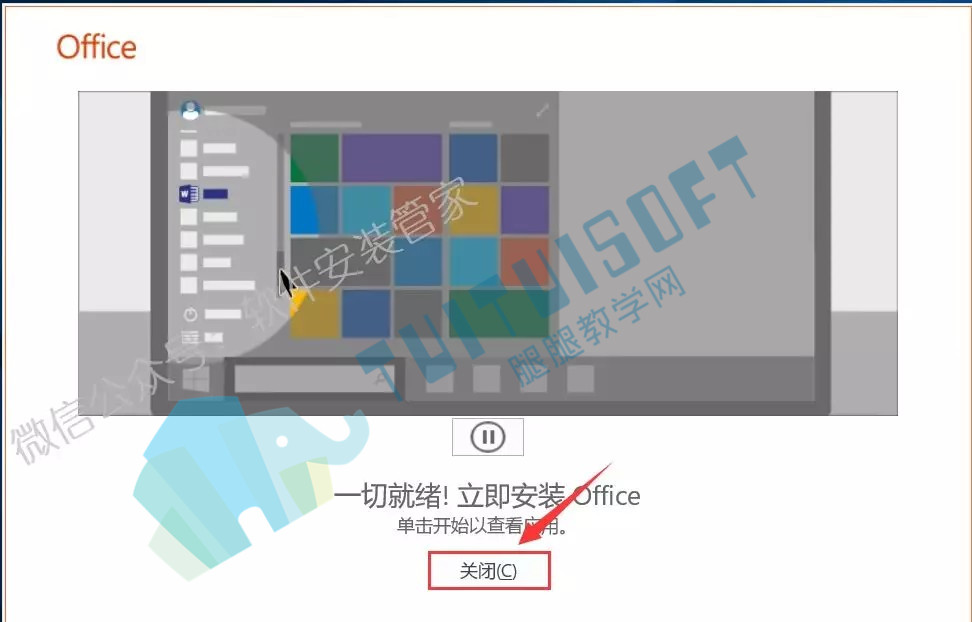Click the heading 一切就绪! 立即安装 Office
The image size is (972, 622).
(x=487, y=495)
